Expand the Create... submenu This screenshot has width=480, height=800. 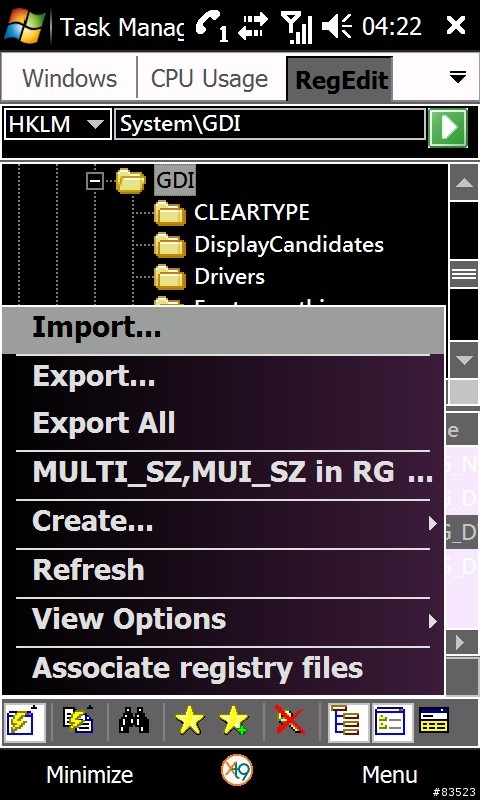[223, 522]
